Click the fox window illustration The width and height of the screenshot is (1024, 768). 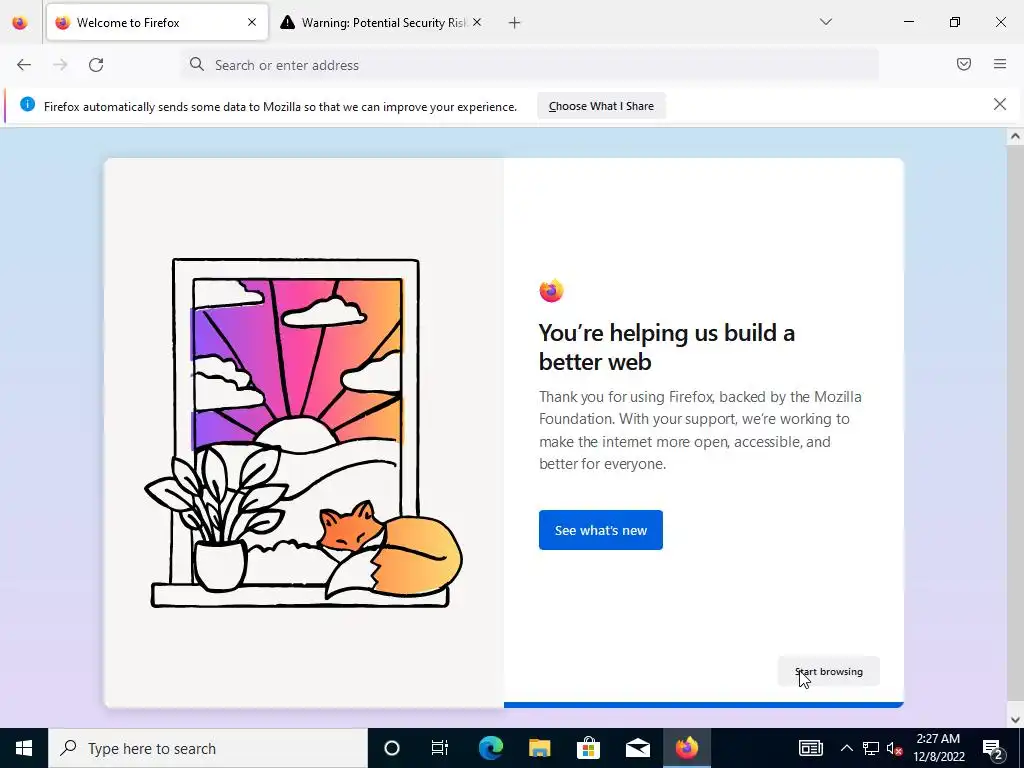pos(303,433)
